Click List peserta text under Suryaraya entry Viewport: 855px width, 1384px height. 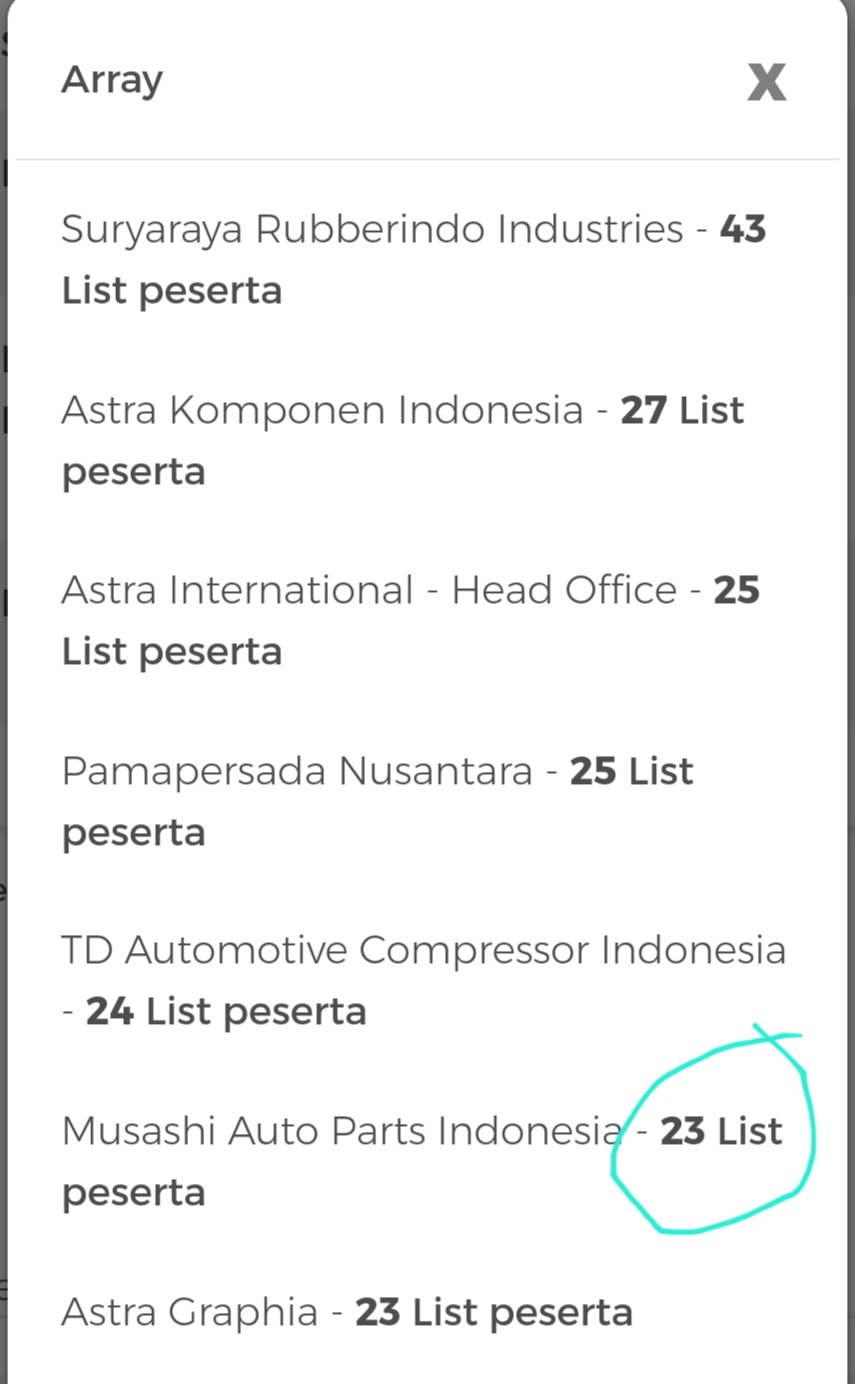coord(171,290)
